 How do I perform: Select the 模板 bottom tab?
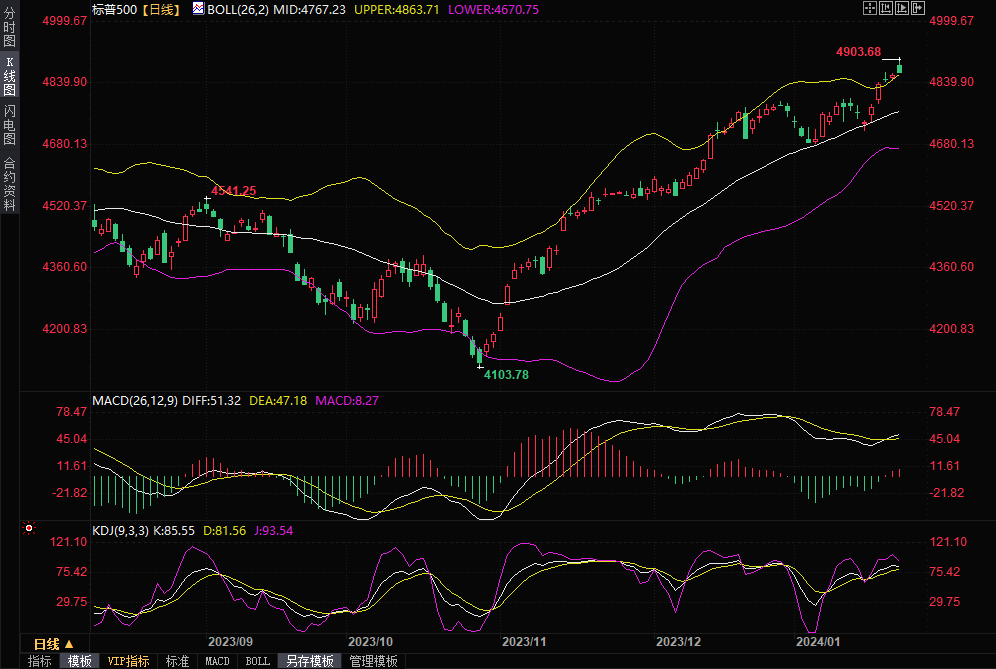click(x=79, y=661)
